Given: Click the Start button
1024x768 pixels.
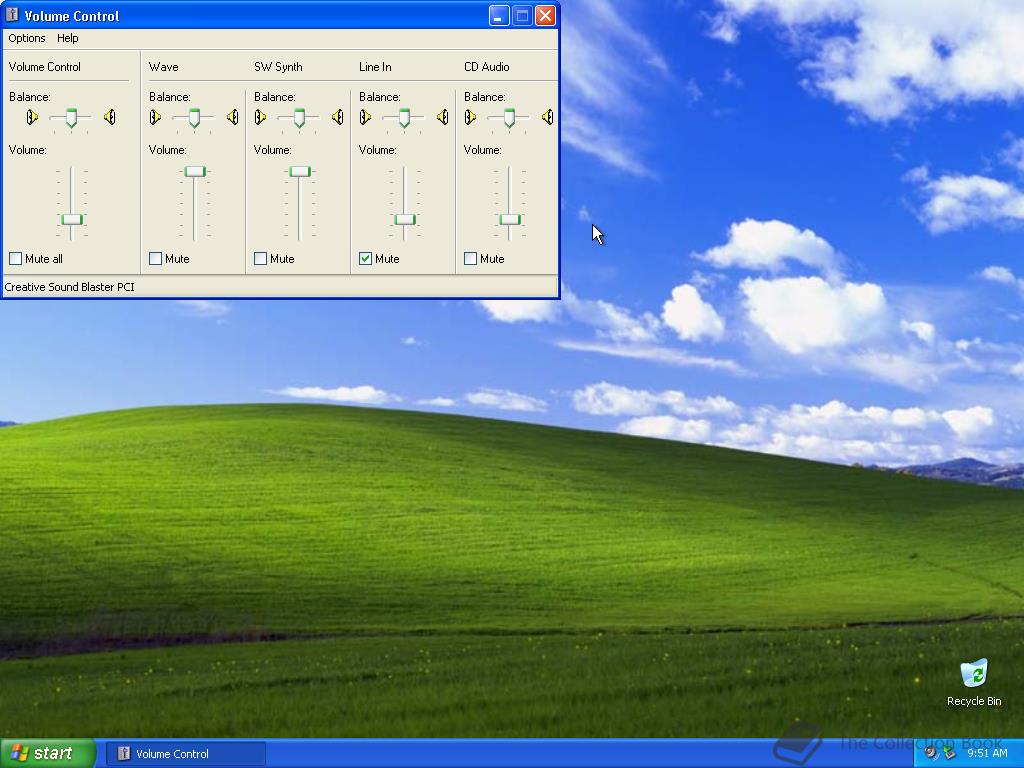Looking at the screenshot, I should 48,753.
